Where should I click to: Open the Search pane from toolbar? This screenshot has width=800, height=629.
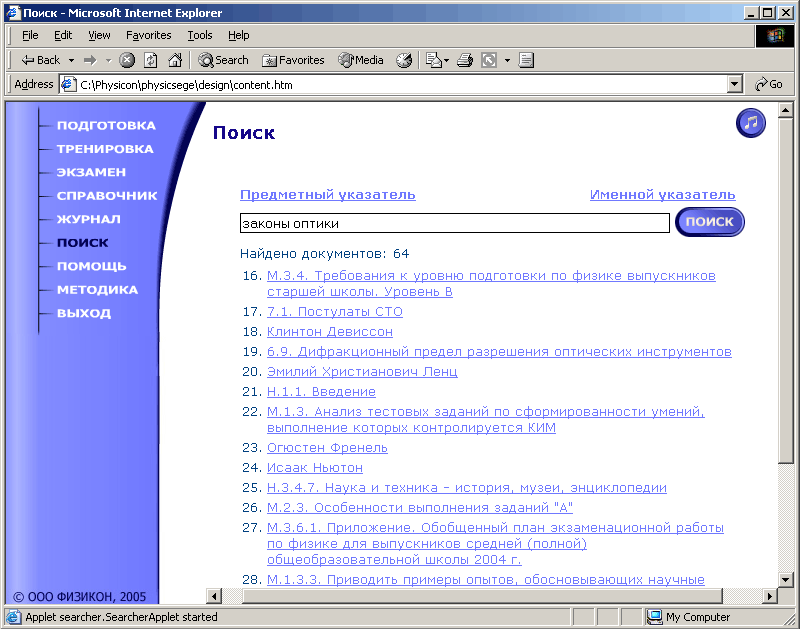223,60
